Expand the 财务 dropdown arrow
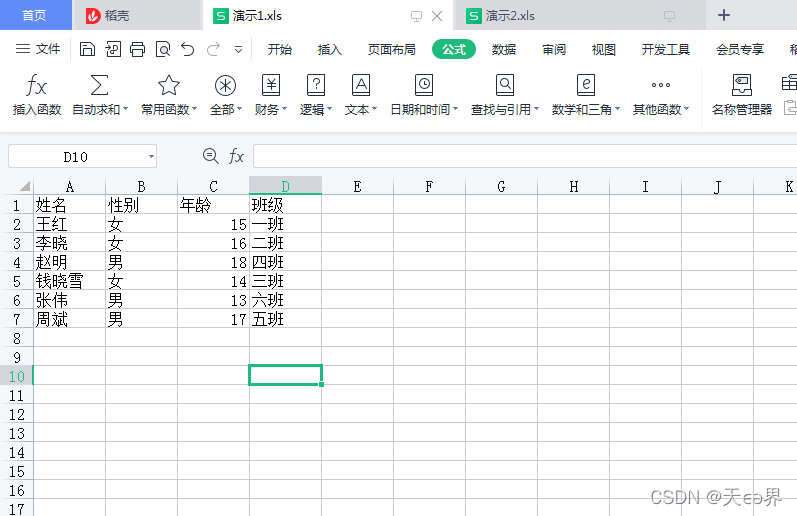This screenshot has height=516, width=797. [284, 109]
